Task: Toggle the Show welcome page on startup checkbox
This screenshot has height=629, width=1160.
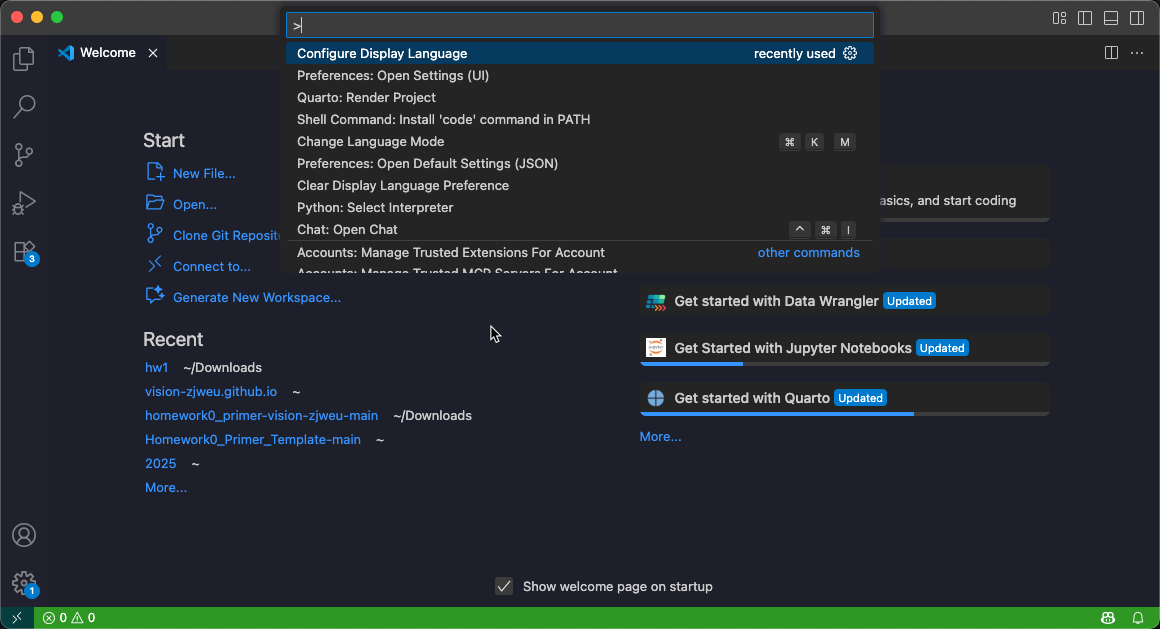Action: point(503,586)
